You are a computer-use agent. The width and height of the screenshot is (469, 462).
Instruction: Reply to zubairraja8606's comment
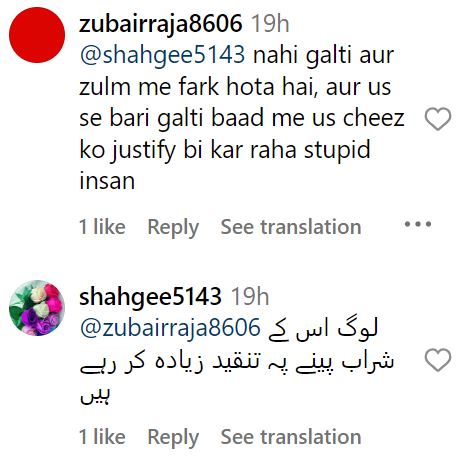coord(173,227)
